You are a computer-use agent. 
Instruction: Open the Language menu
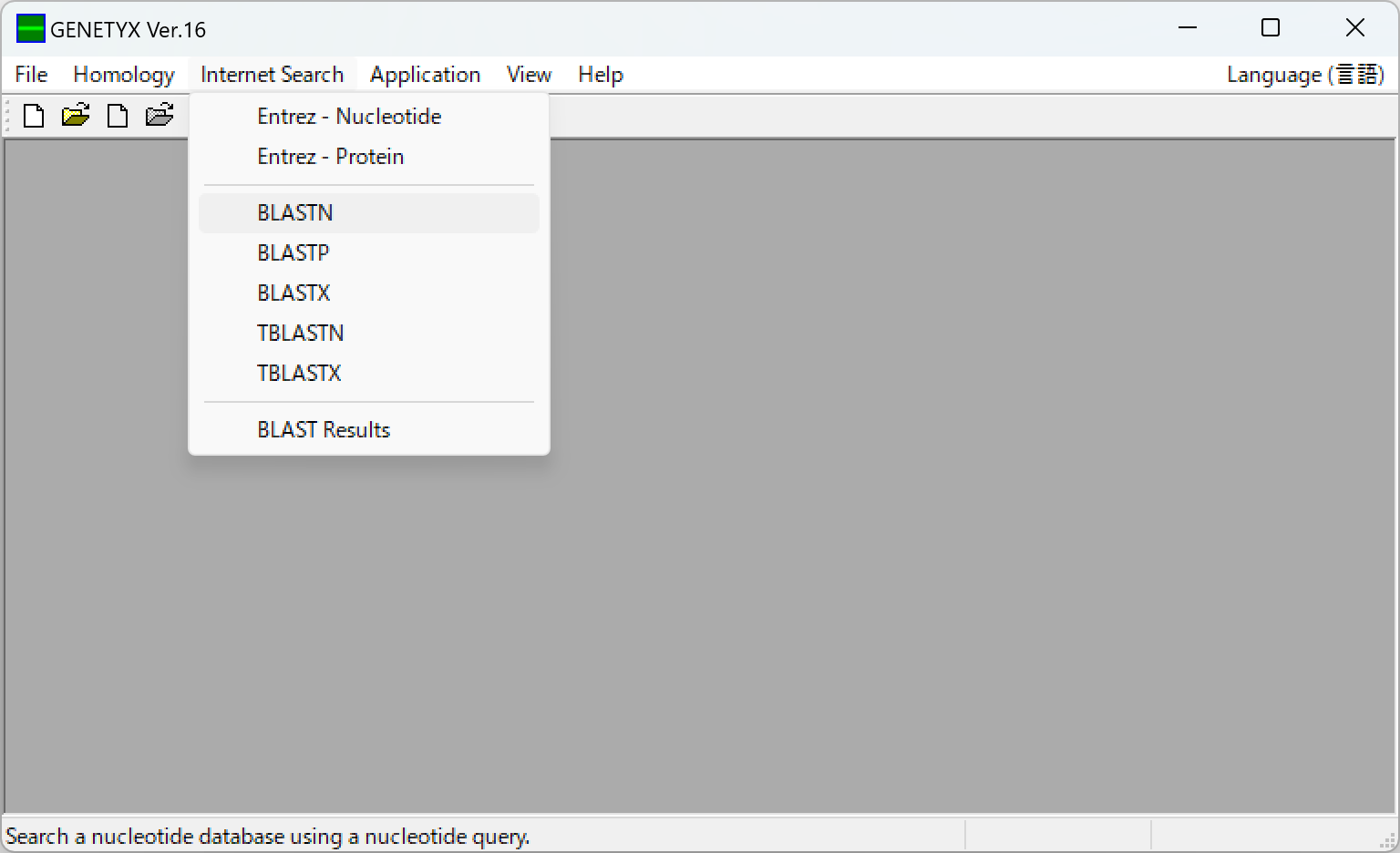[1305, 75]
